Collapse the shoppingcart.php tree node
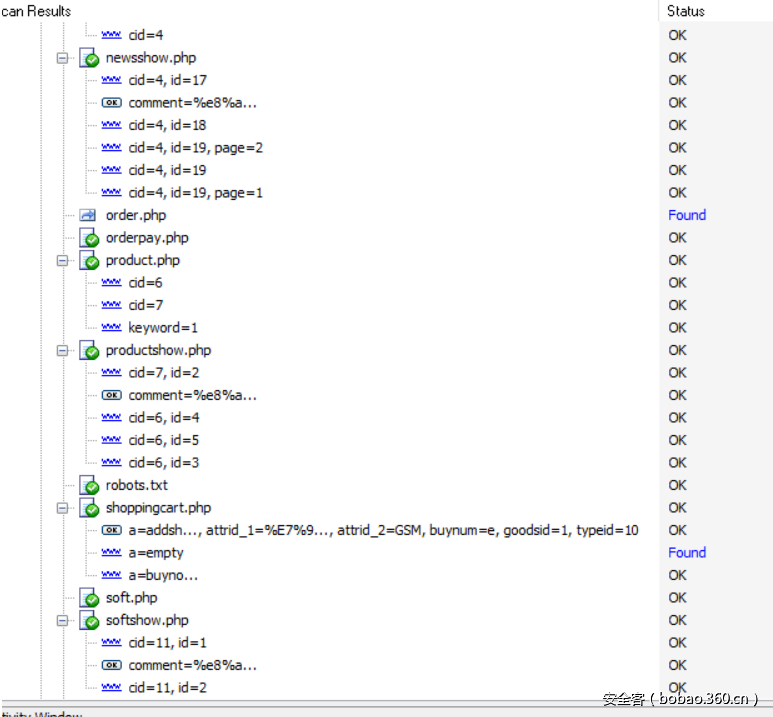The height and width of the screenshot is (717, 773). (x=63, y=508)
